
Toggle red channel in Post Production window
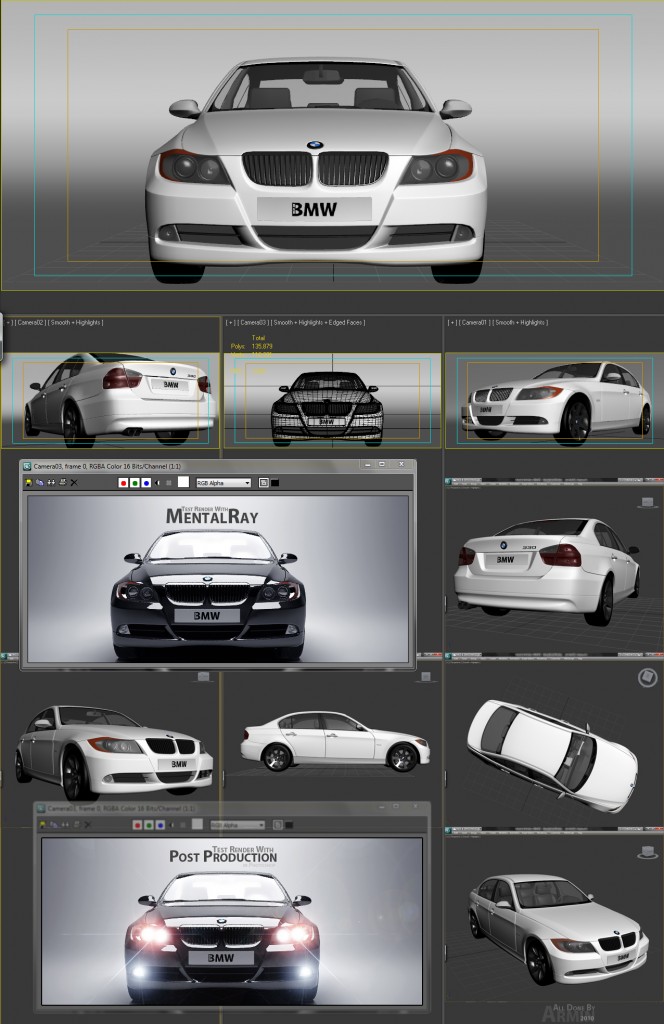[137, 825]
